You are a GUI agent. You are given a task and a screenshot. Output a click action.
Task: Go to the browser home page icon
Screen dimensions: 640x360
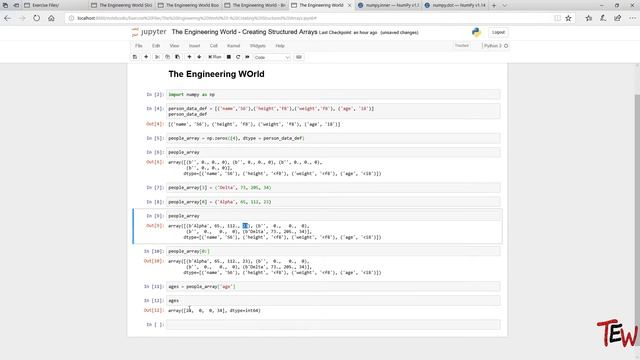(x=51, y=18)
